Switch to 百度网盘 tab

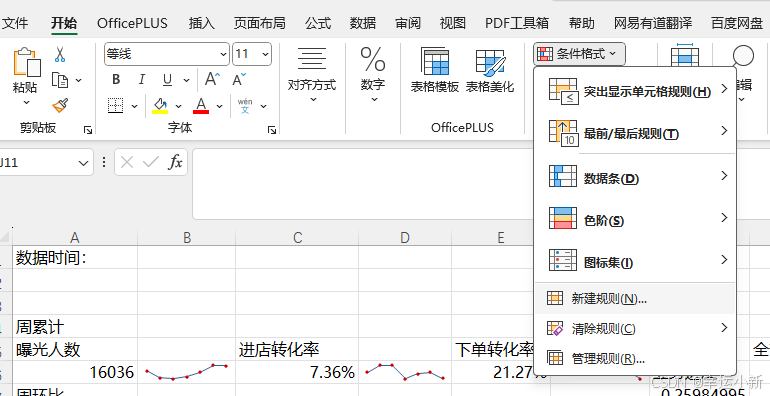click(737, 23)
